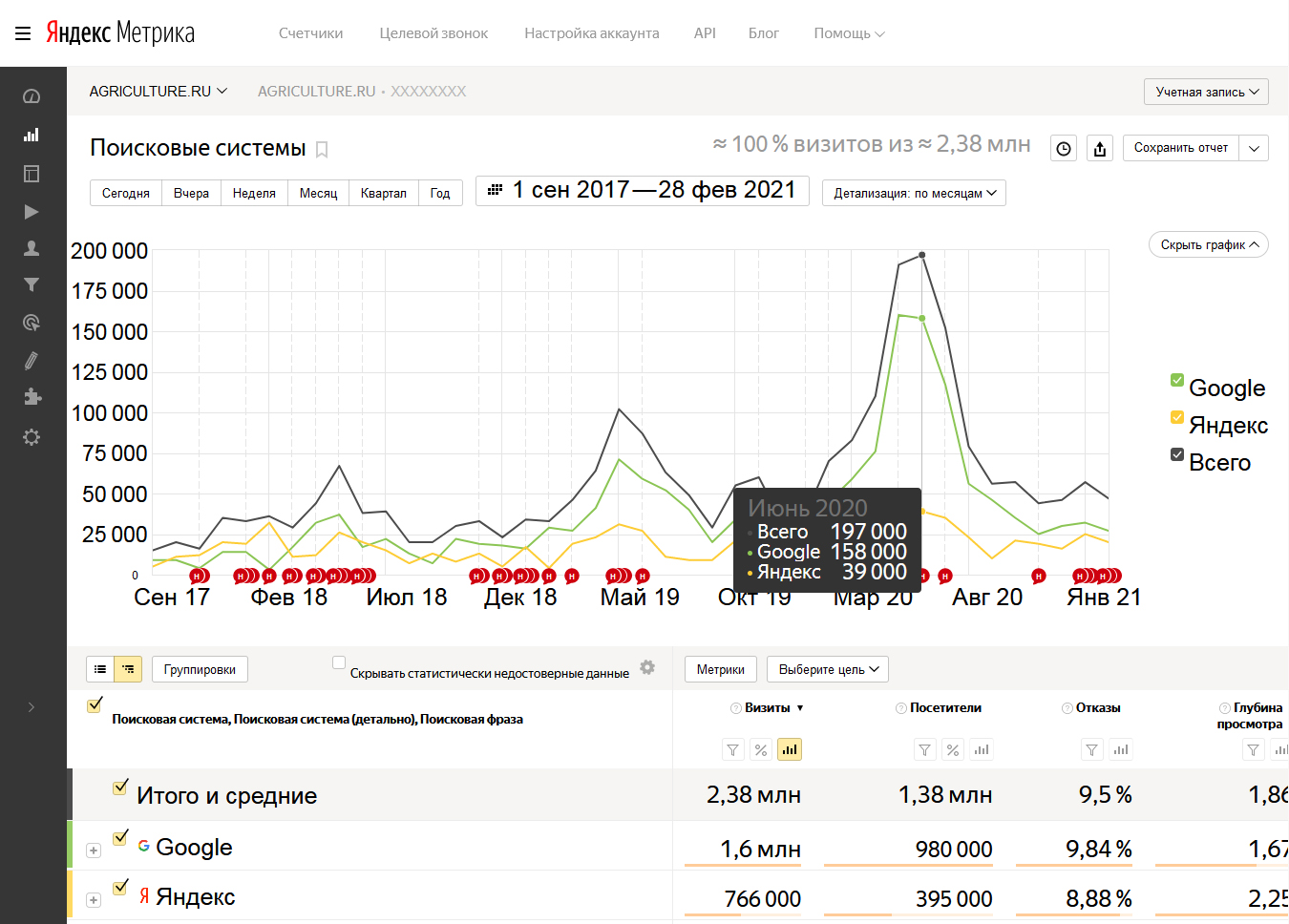This screenshot has width=1289, height=924.
Task: Click the clock icon beside export
Action: (x=1064, y=149)
